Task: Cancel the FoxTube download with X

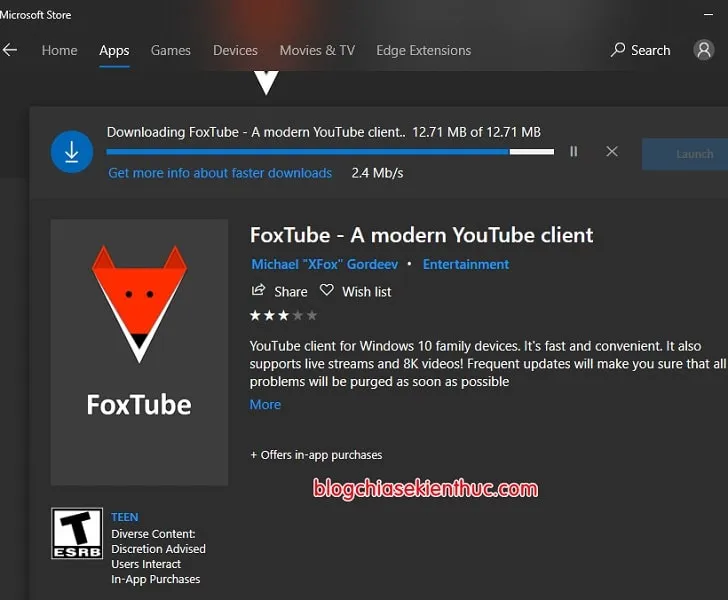Action: coord(612,151)
